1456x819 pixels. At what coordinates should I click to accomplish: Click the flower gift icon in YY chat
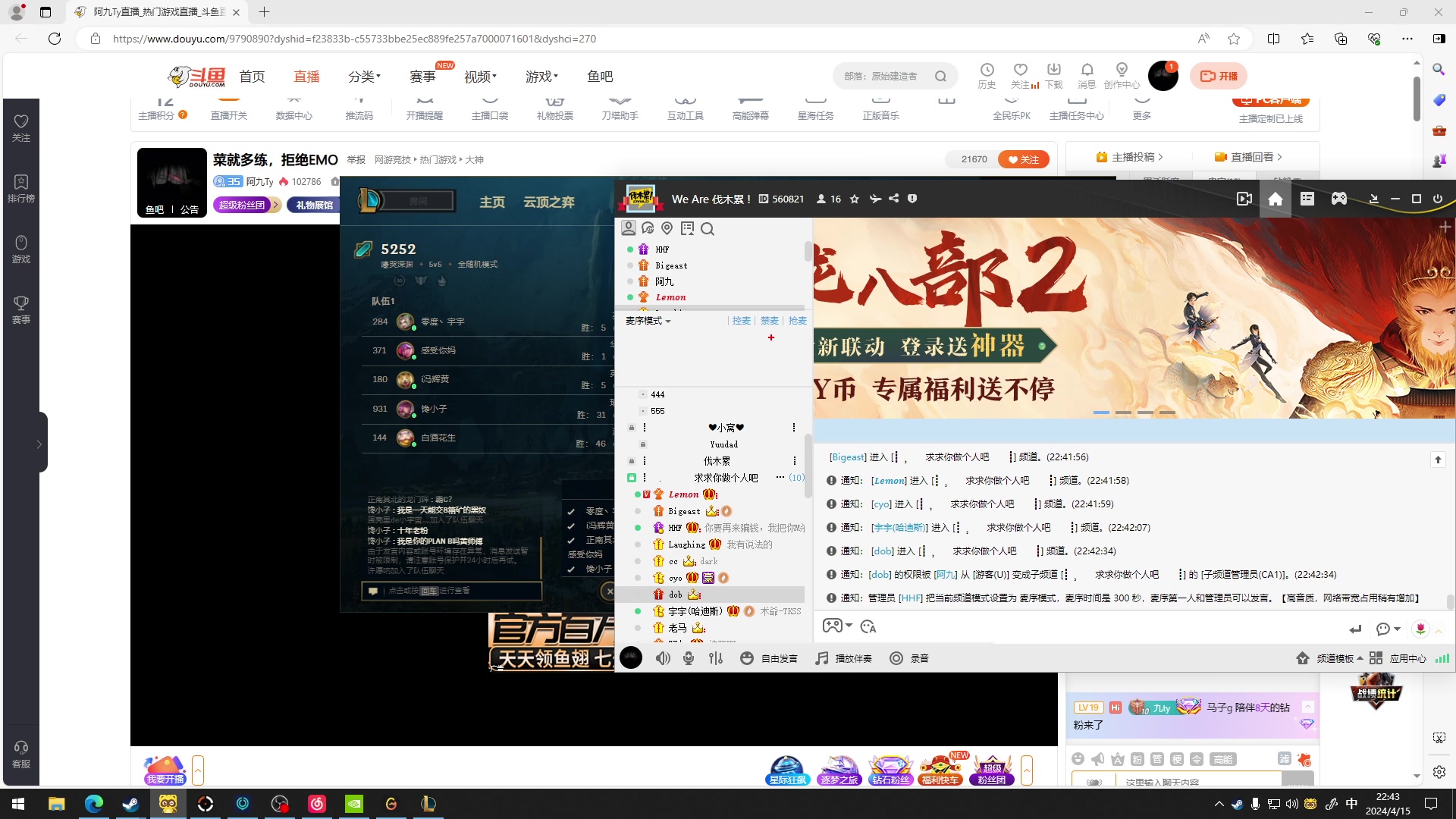[x=1420, y=628]
